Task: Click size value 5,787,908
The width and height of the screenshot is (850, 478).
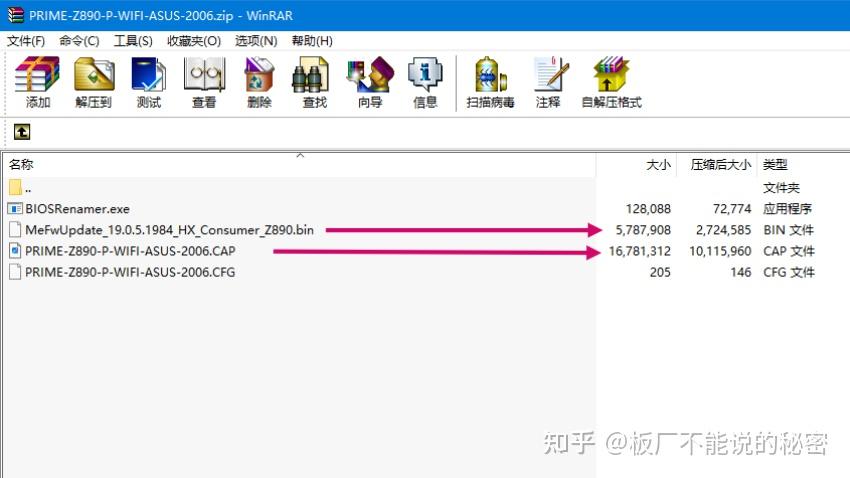Action: click(x=643, y=230)
